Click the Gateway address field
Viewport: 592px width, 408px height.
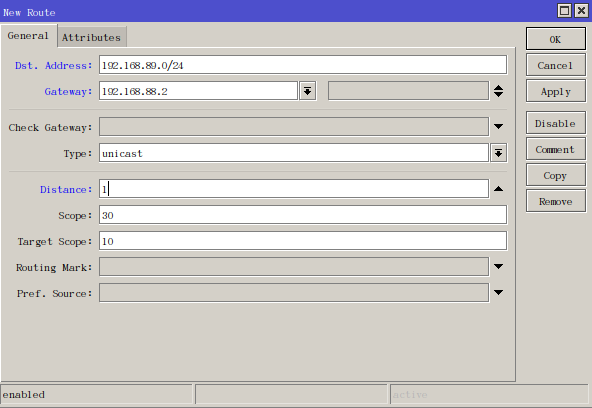click(198, 91)
